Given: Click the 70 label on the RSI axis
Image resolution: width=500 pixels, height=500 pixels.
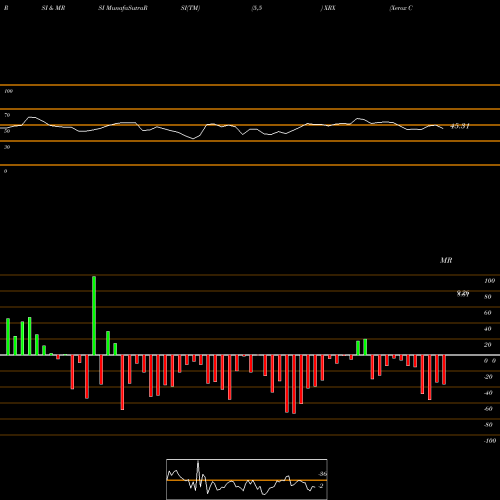Looking at the screenshot, I should click(x=7, y=115).
